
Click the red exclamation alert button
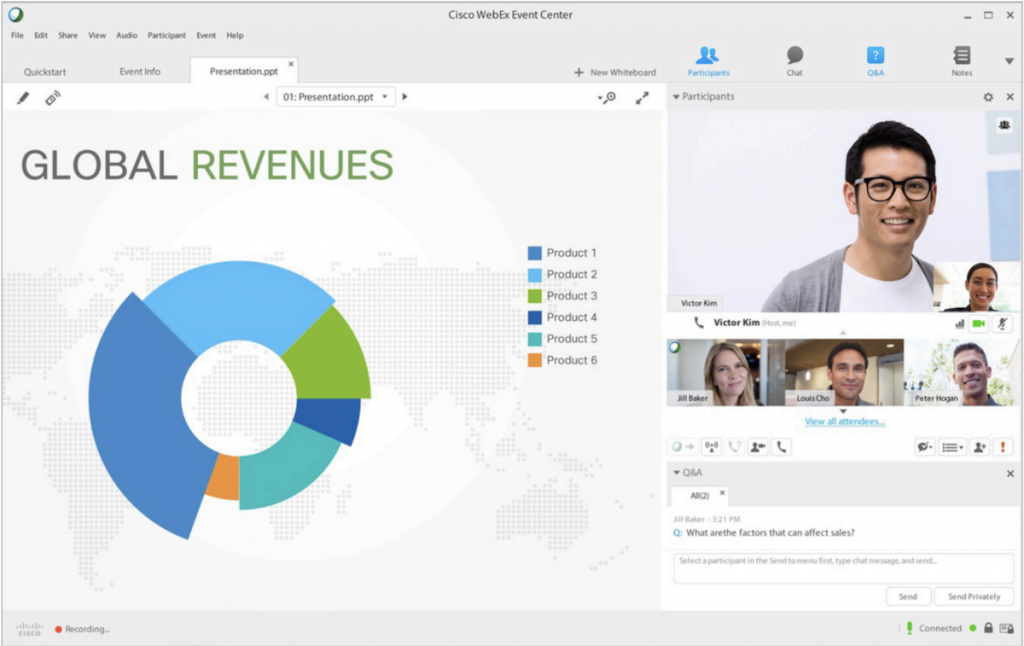(x=1003, y=447)
